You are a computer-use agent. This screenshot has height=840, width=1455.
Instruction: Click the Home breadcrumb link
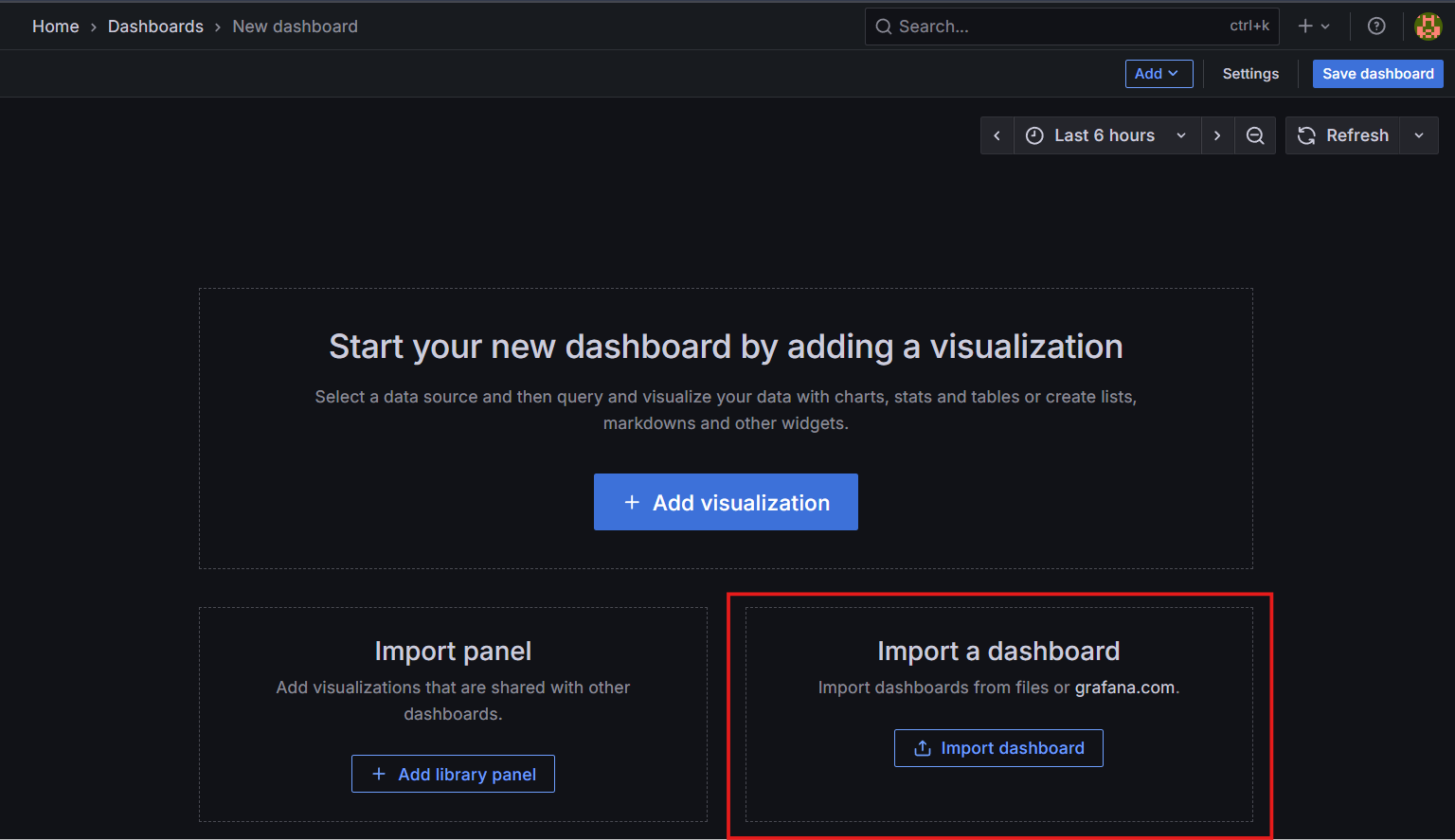click(55, 27)
